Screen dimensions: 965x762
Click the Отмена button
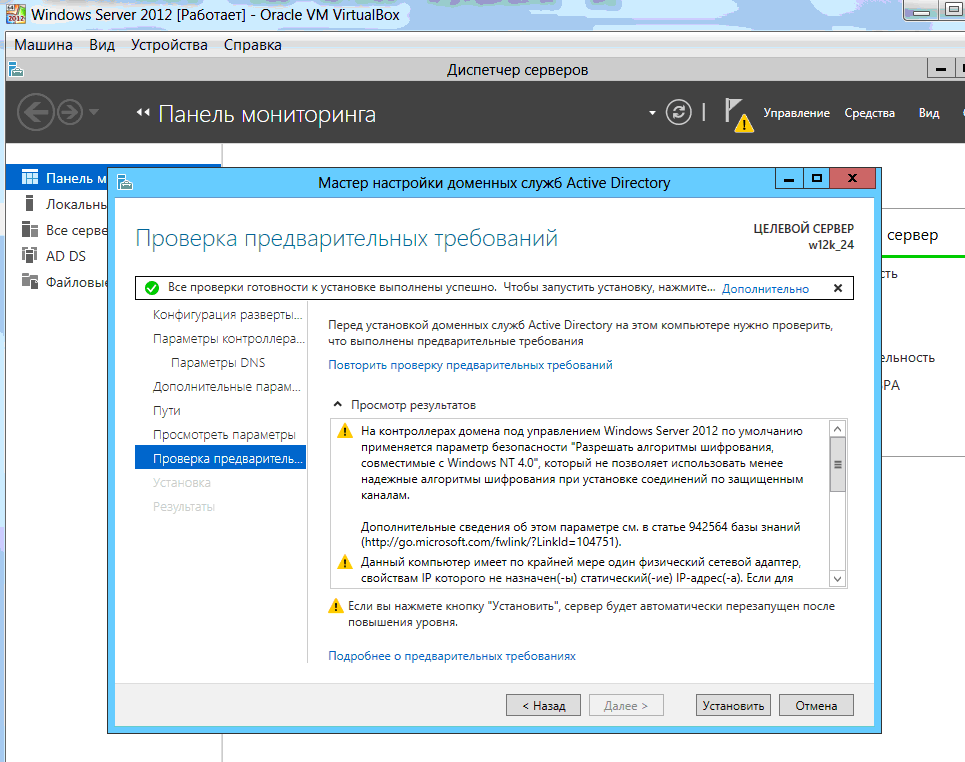(x=816, y=705)
